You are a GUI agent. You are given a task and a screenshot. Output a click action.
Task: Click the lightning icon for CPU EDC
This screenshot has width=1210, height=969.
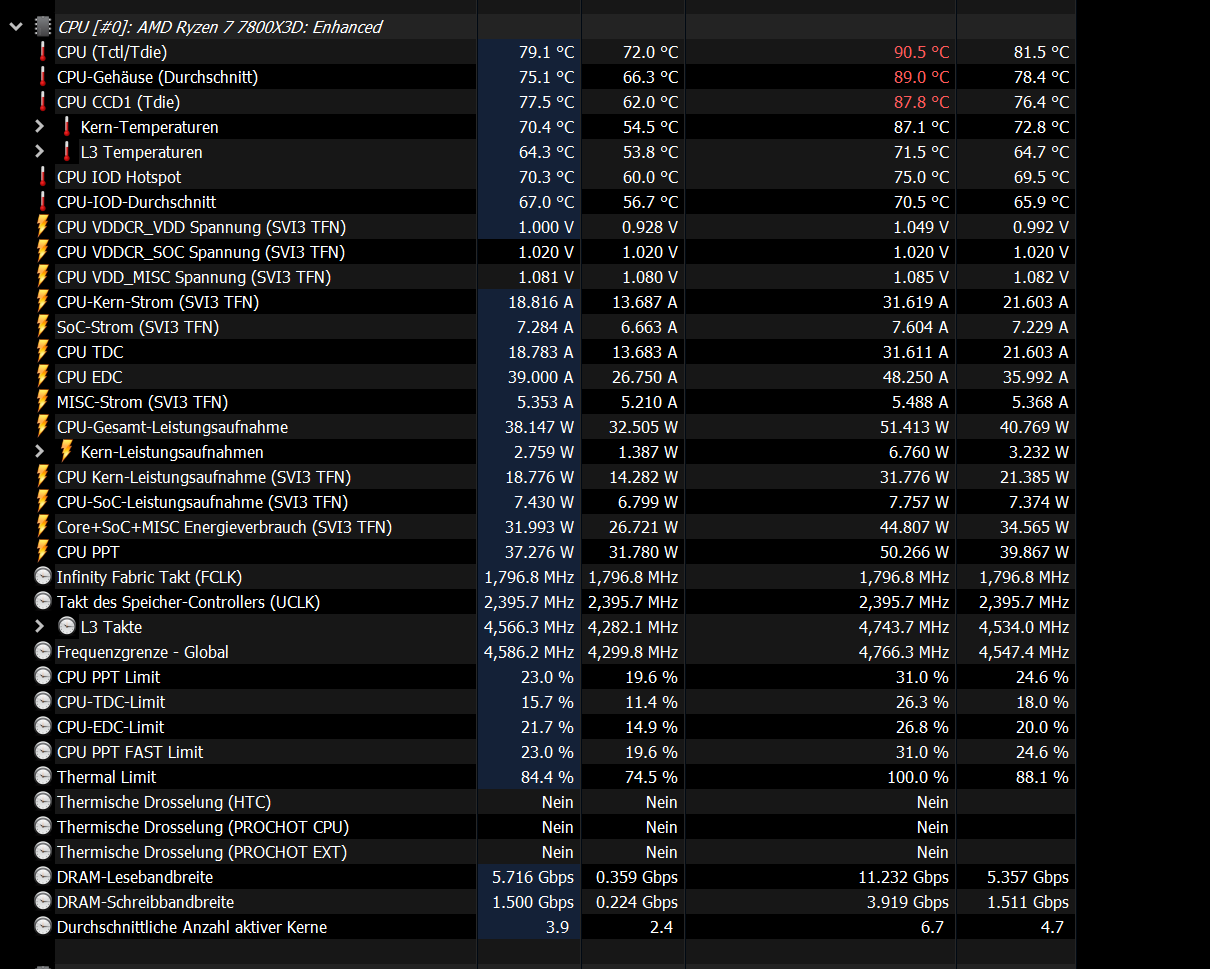coord(43,376)
